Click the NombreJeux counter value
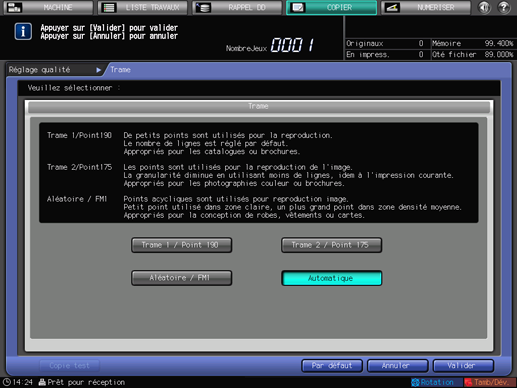The height and width of the screenshot is (388, 517). [292, 45]
